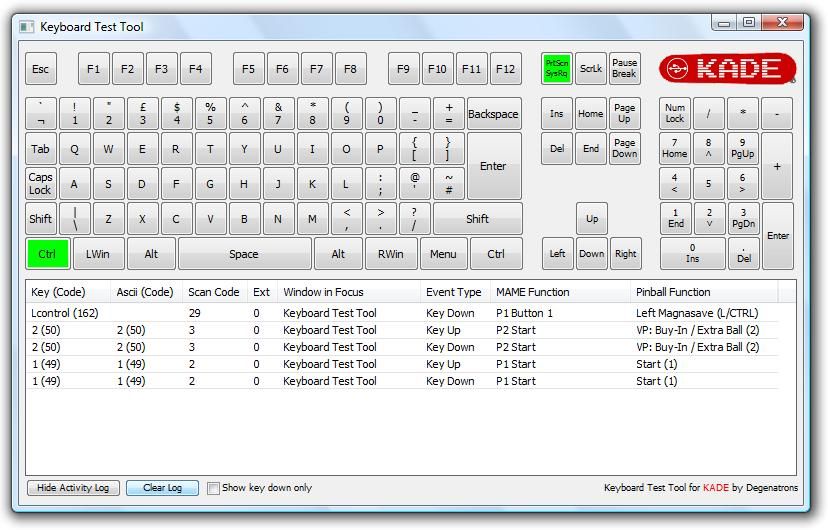Sort by Key (Code) column header
Viewport: 828px width, 530px height.
68,292
